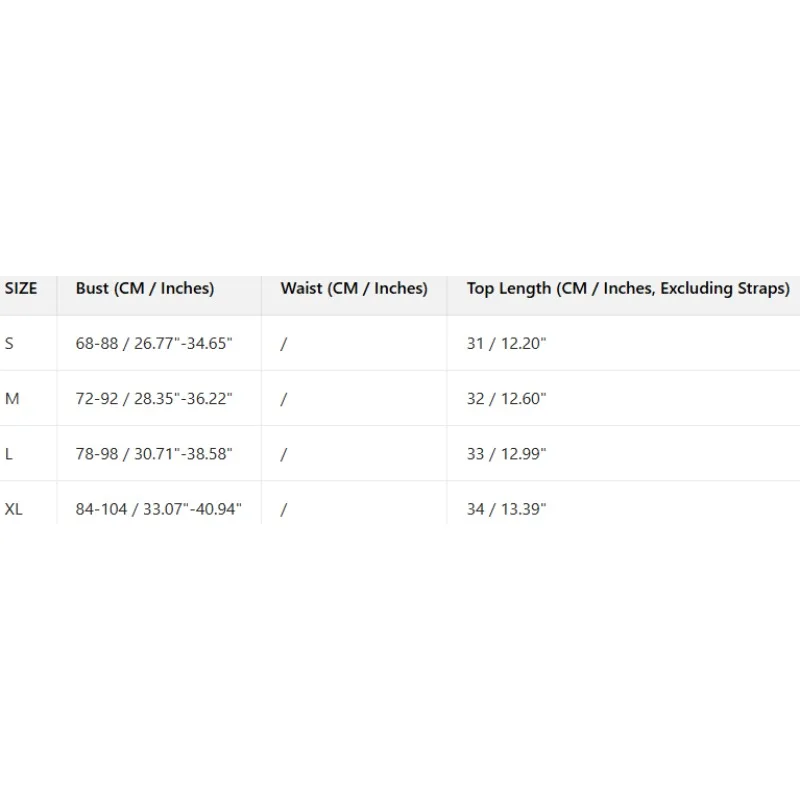Select the XL size row label

14,509
